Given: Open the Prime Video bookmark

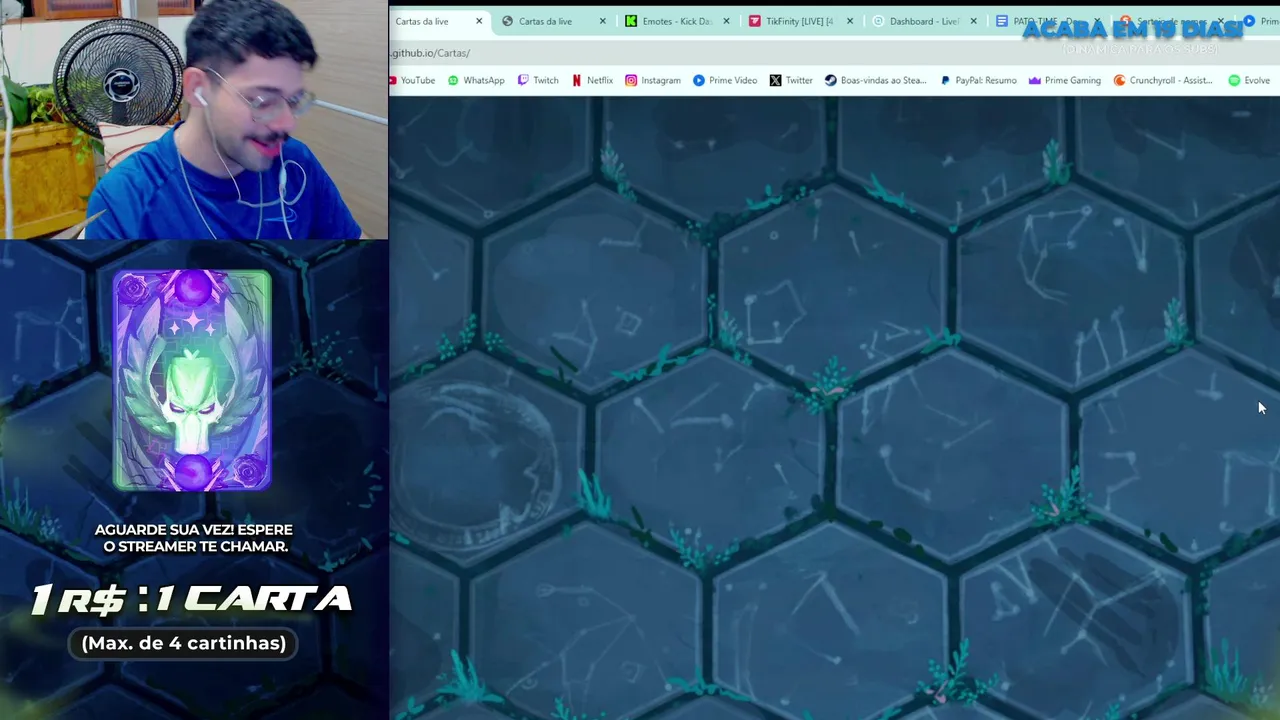Looking at the screenshot, I should click(725, 80).
